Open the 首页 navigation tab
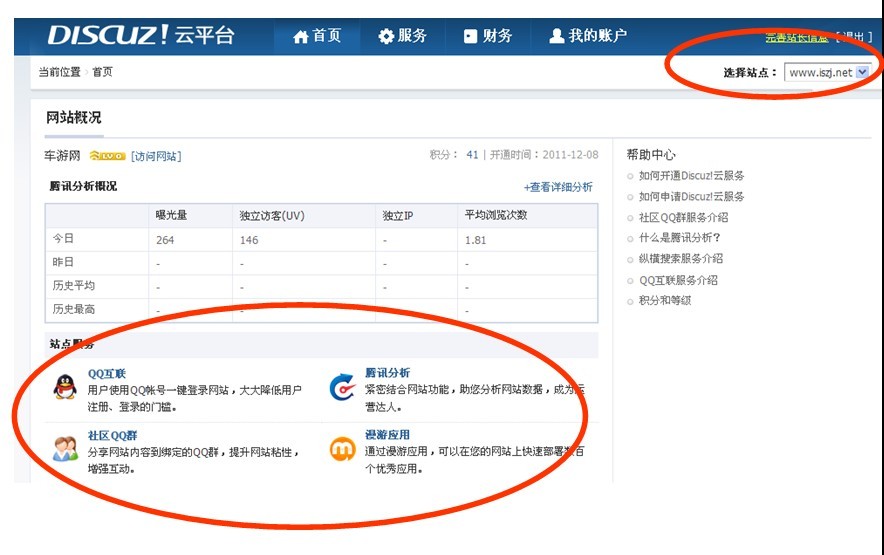The height and width of the screenshot is (555, 884). click(x=317, y=36)
